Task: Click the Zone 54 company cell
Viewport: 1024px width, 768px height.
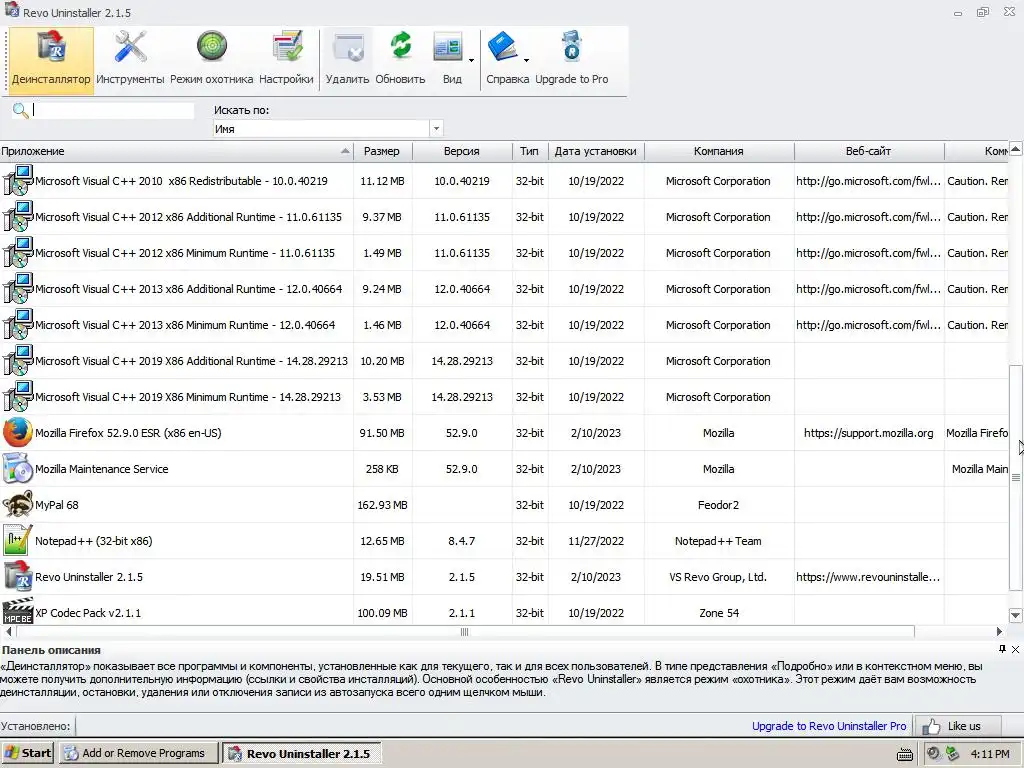Action: tap(718, 613)
